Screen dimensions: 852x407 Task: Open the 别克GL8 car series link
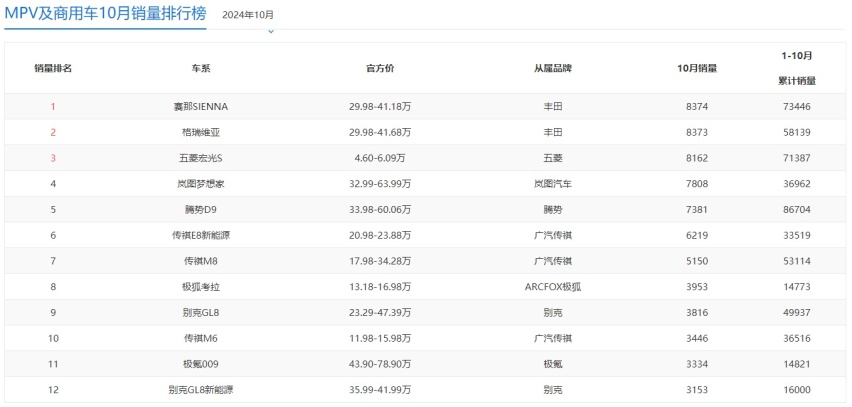pyautogui.click(x=201, y=313)
